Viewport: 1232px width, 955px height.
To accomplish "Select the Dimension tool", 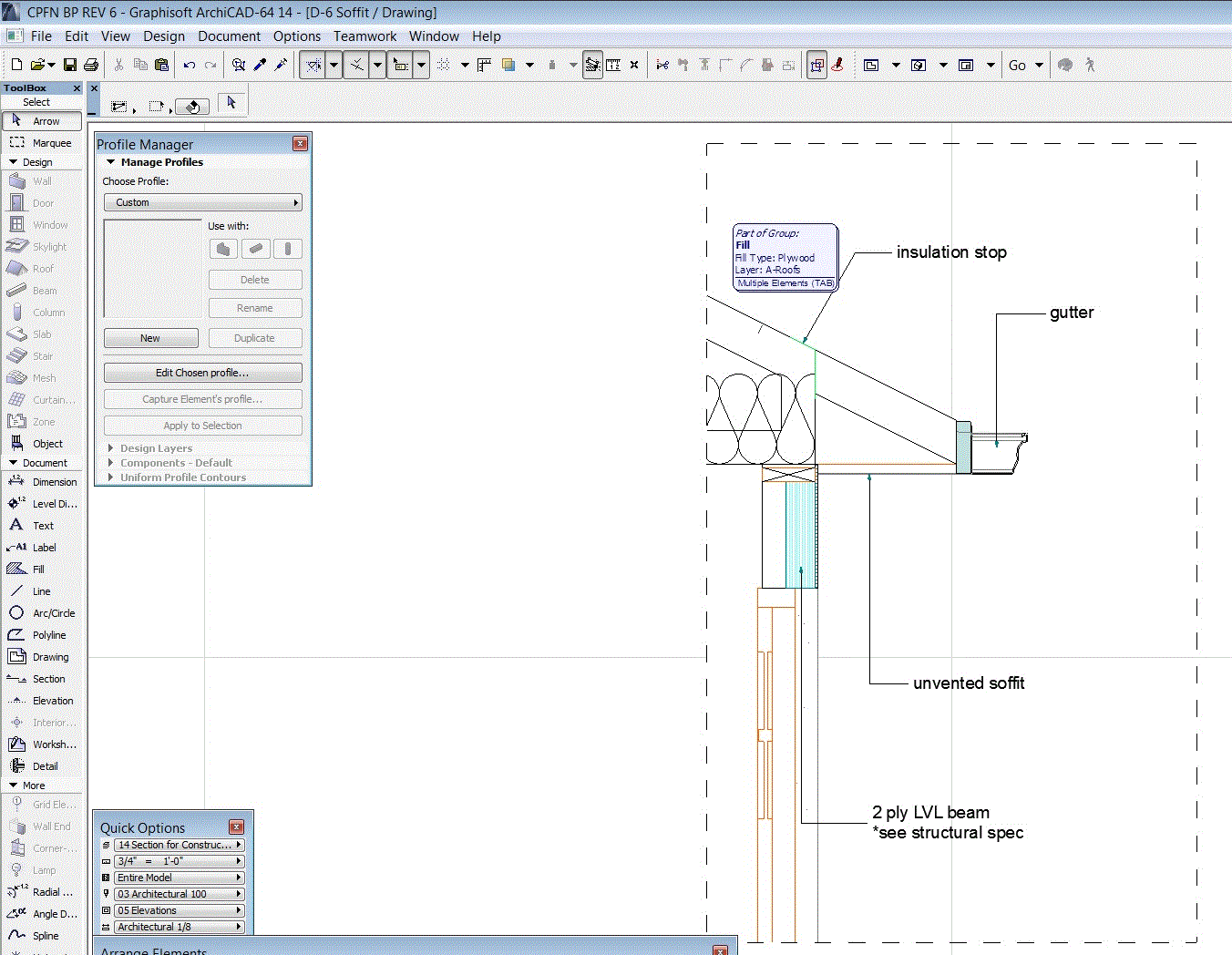I will [44, 481].
